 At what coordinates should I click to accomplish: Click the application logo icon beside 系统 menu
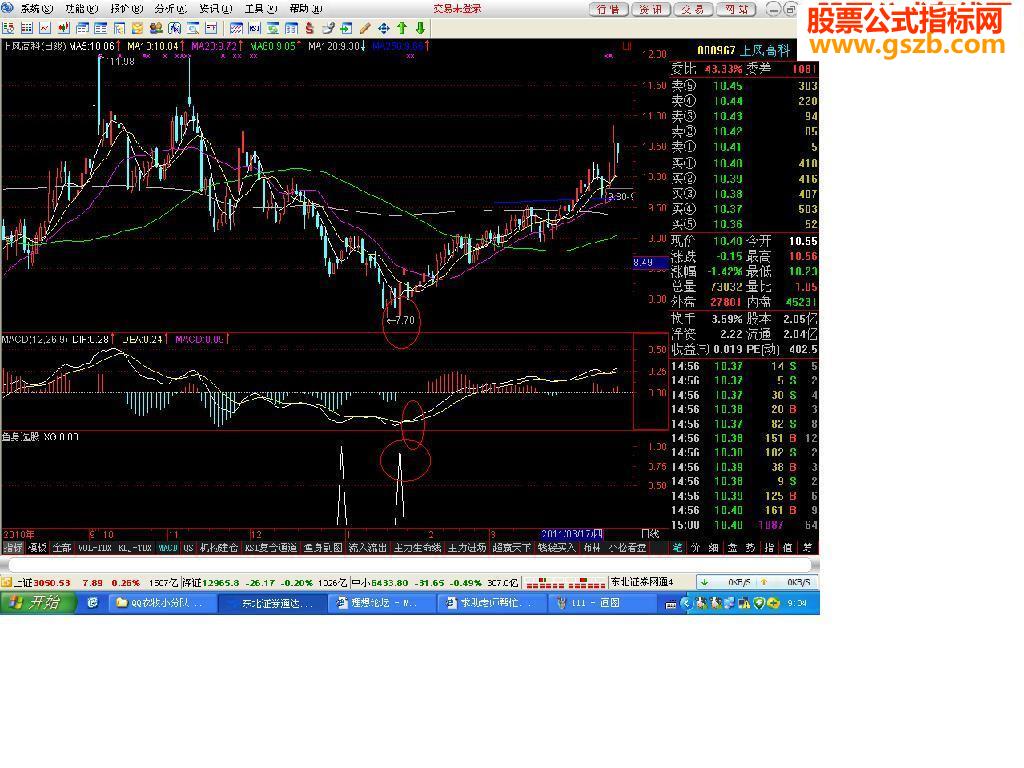coord(7,8)
